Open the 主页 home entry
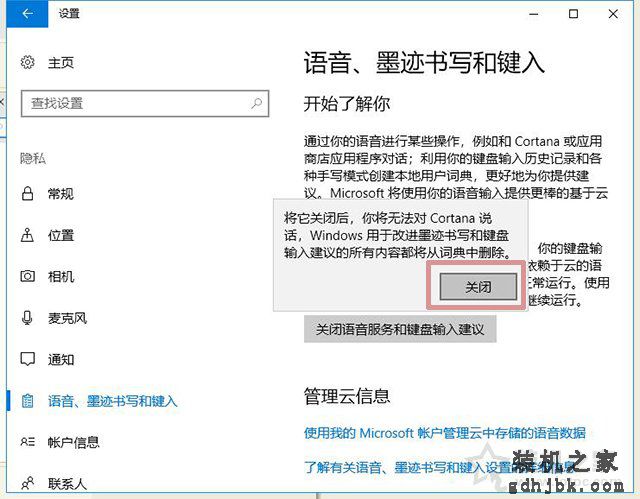Viewport: 640px width, 499px height. pos(61,63)
